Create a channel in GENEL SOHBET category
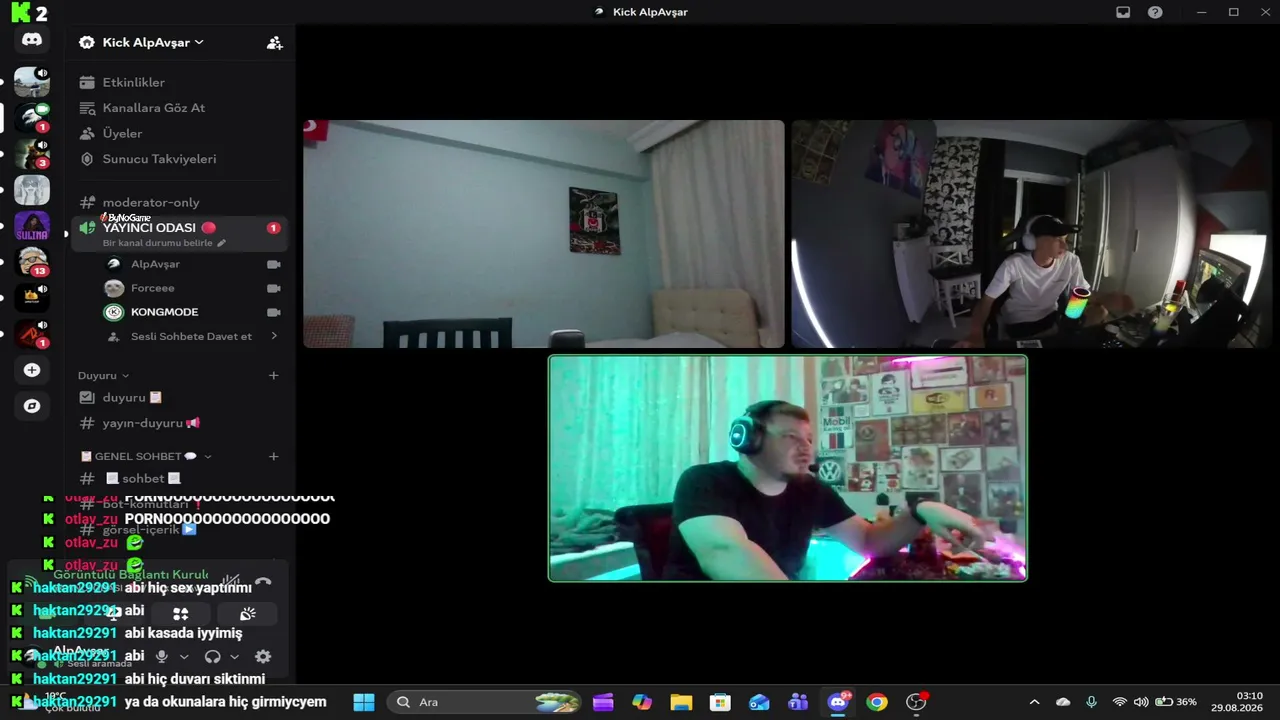This screenshot has width=1280, height=720. pyautogui.click(x=273, y=456)
